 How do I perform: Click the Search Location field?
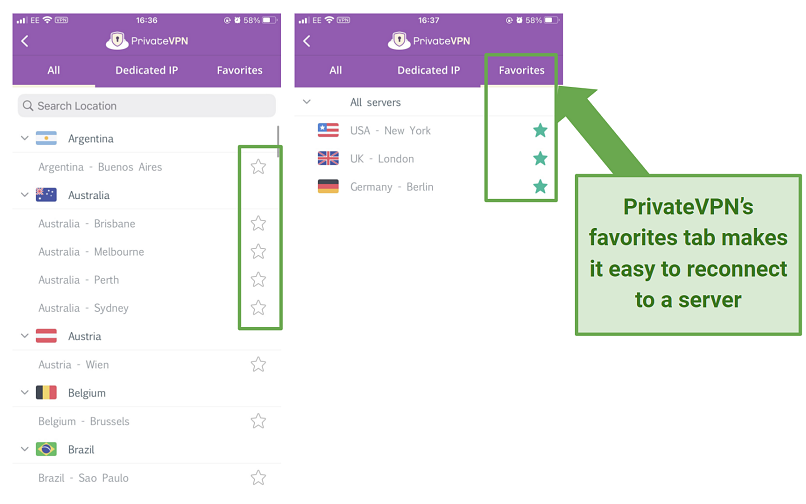147,106
